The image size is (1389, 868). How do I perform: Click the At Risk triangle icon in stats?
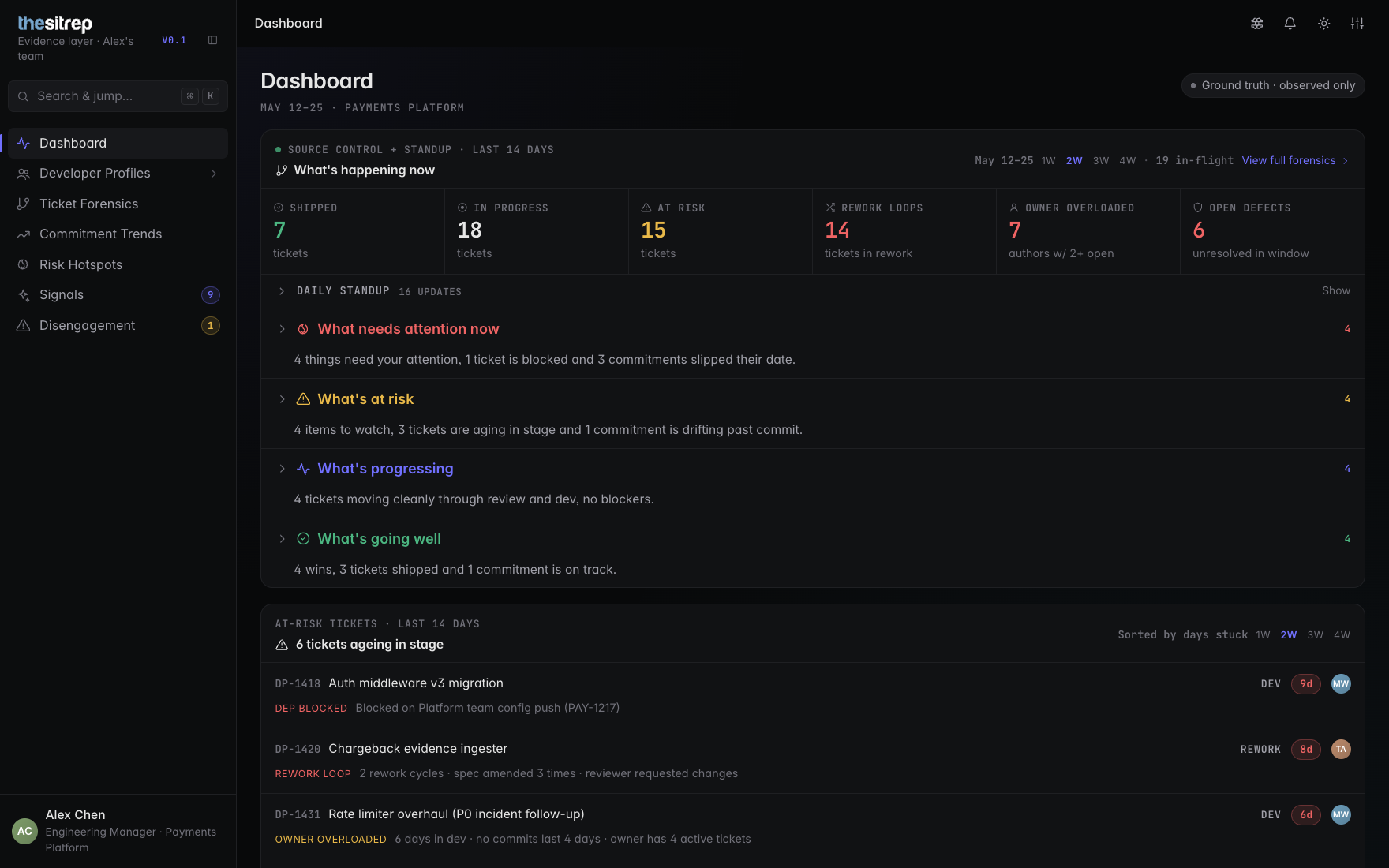pos(646,208)
